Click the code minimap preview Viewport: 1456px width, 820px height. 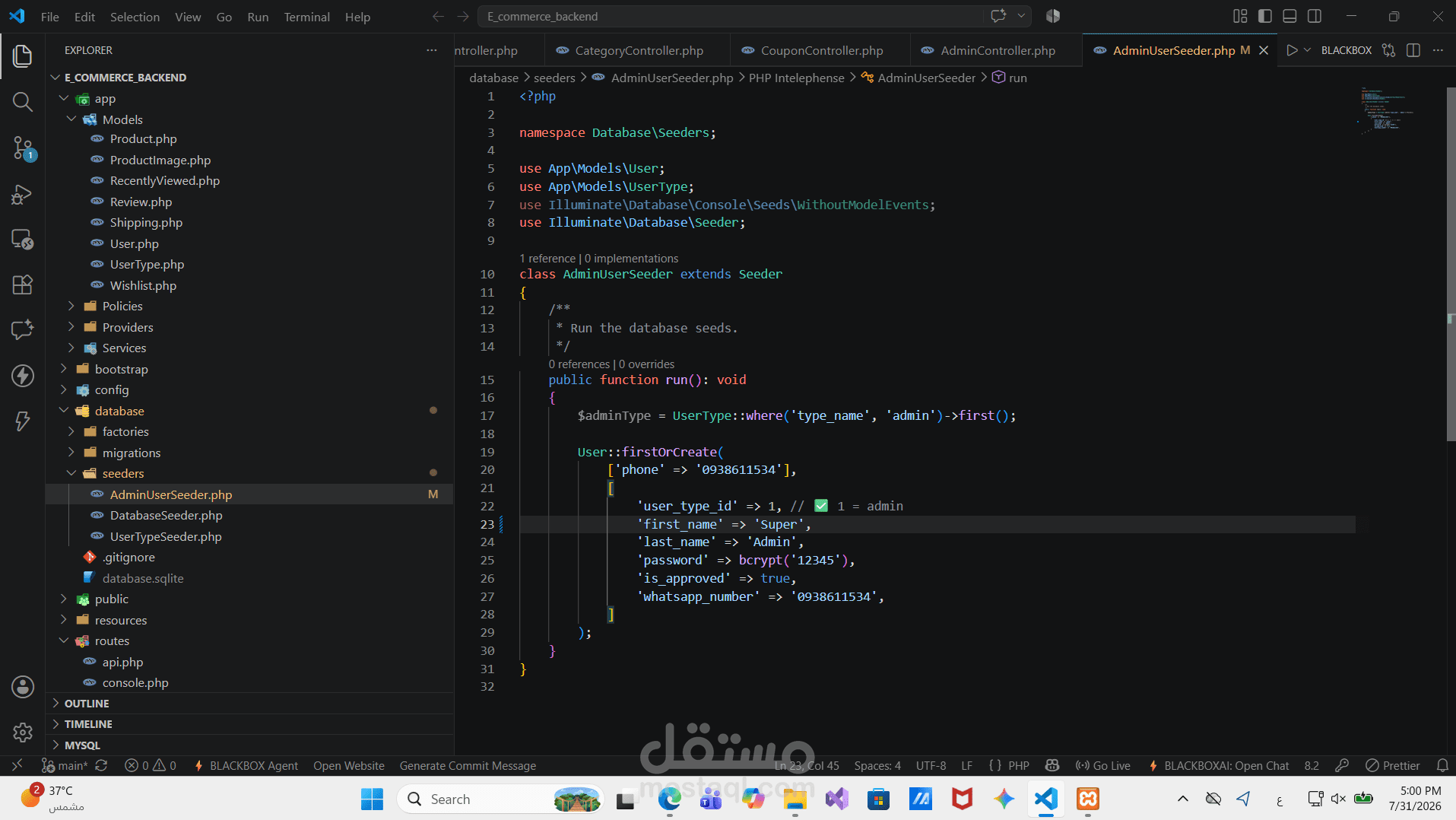1388,111
